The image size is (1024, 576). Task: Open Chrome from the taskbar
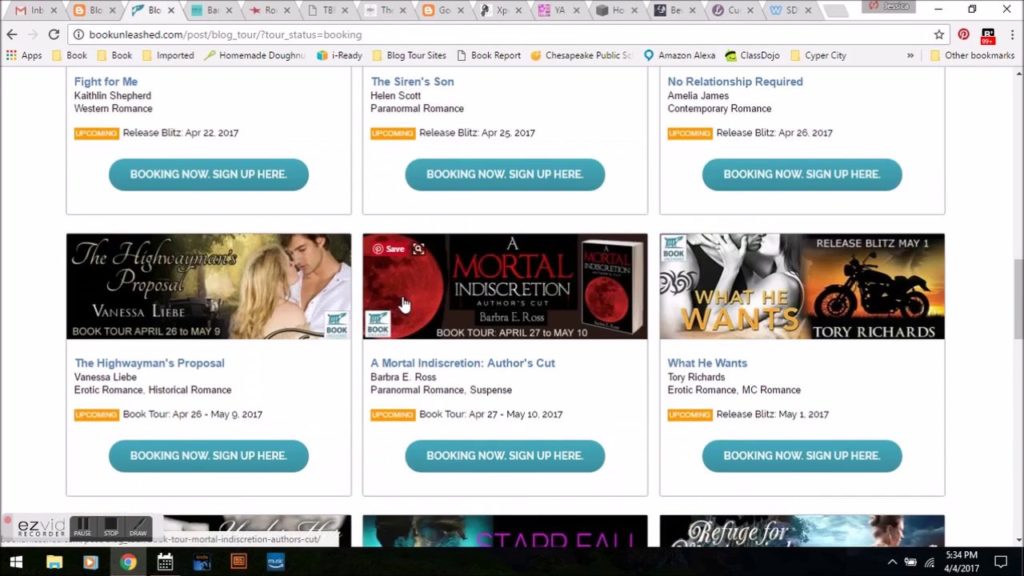pos(128,562)
